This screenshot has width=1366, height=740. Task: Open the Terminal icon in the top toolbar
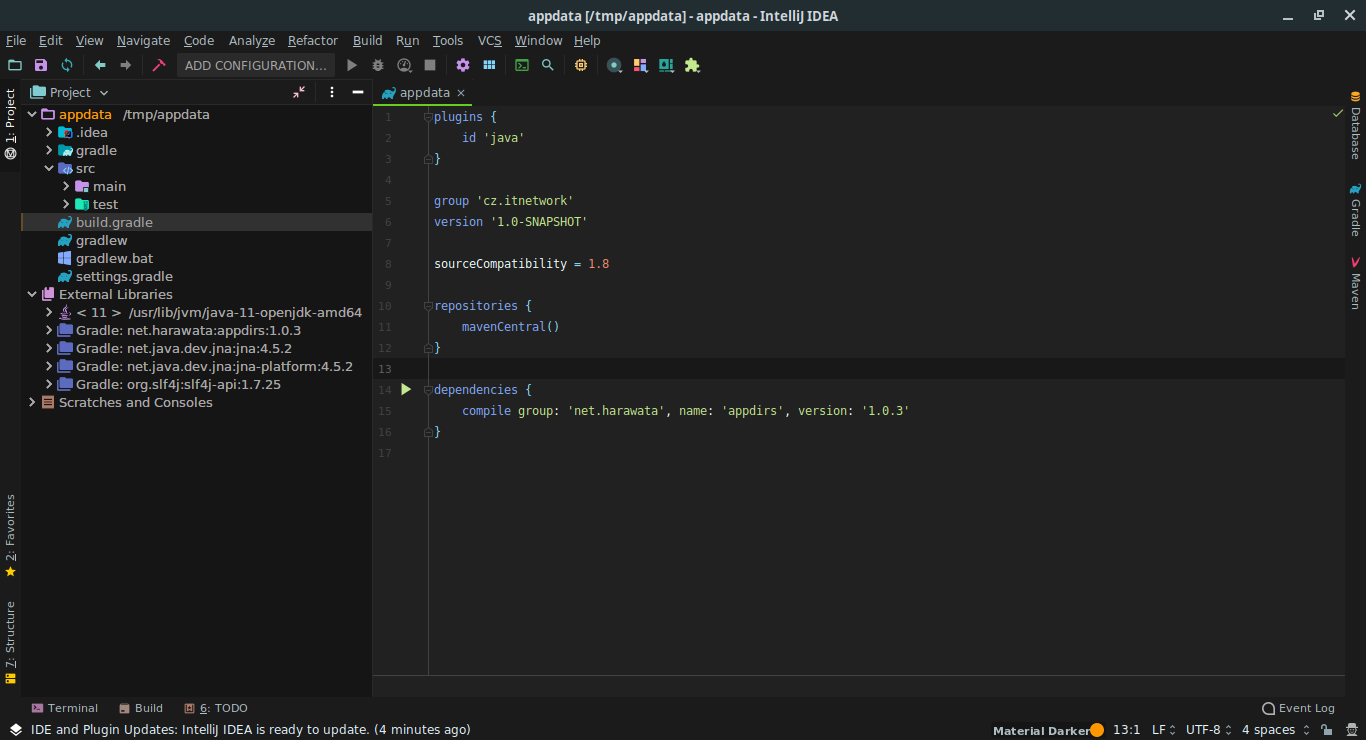(x=522, y=65)
